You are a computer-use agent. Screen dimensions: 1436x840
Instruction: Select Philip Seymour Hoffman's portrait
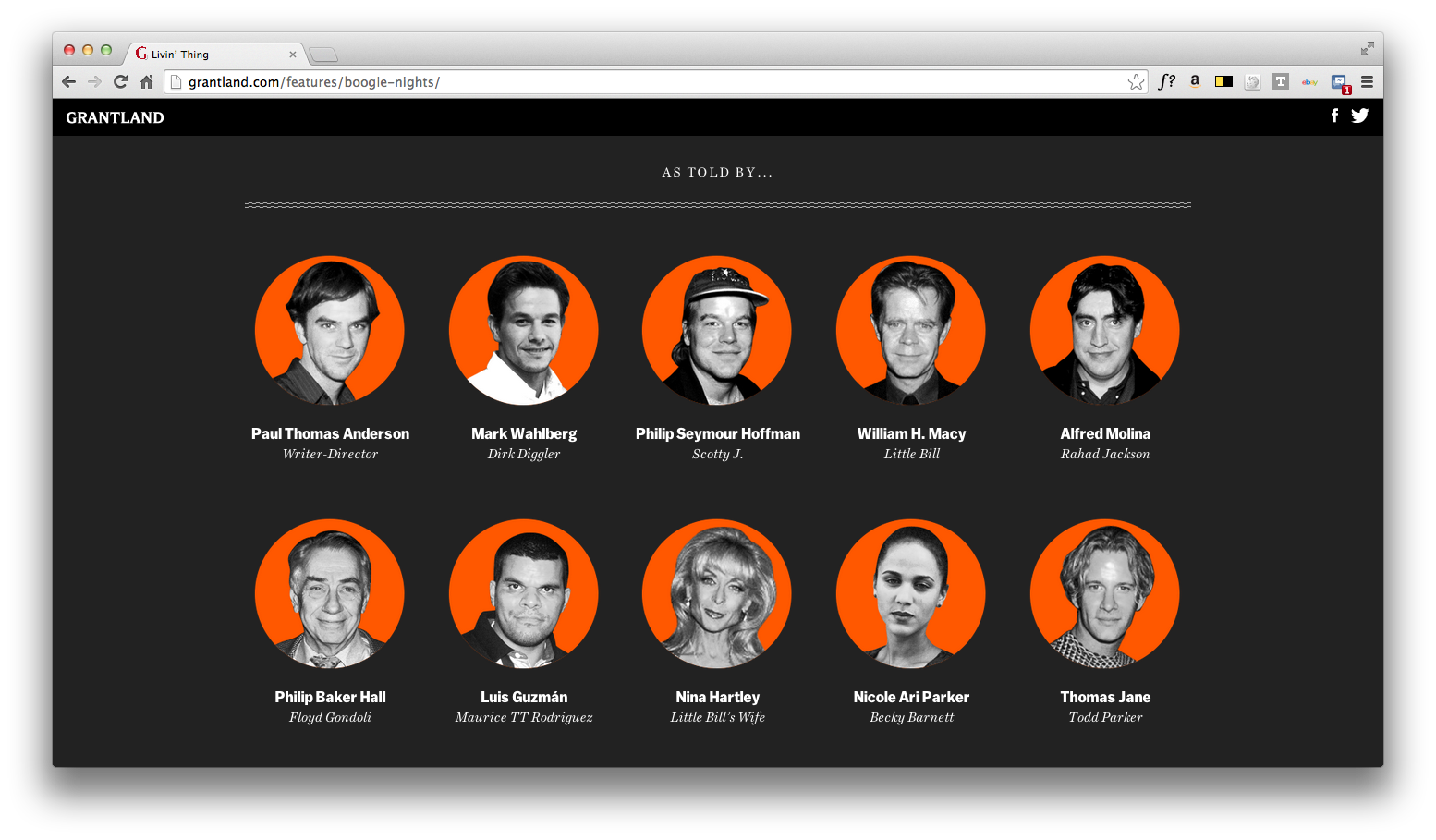[717, 330]
